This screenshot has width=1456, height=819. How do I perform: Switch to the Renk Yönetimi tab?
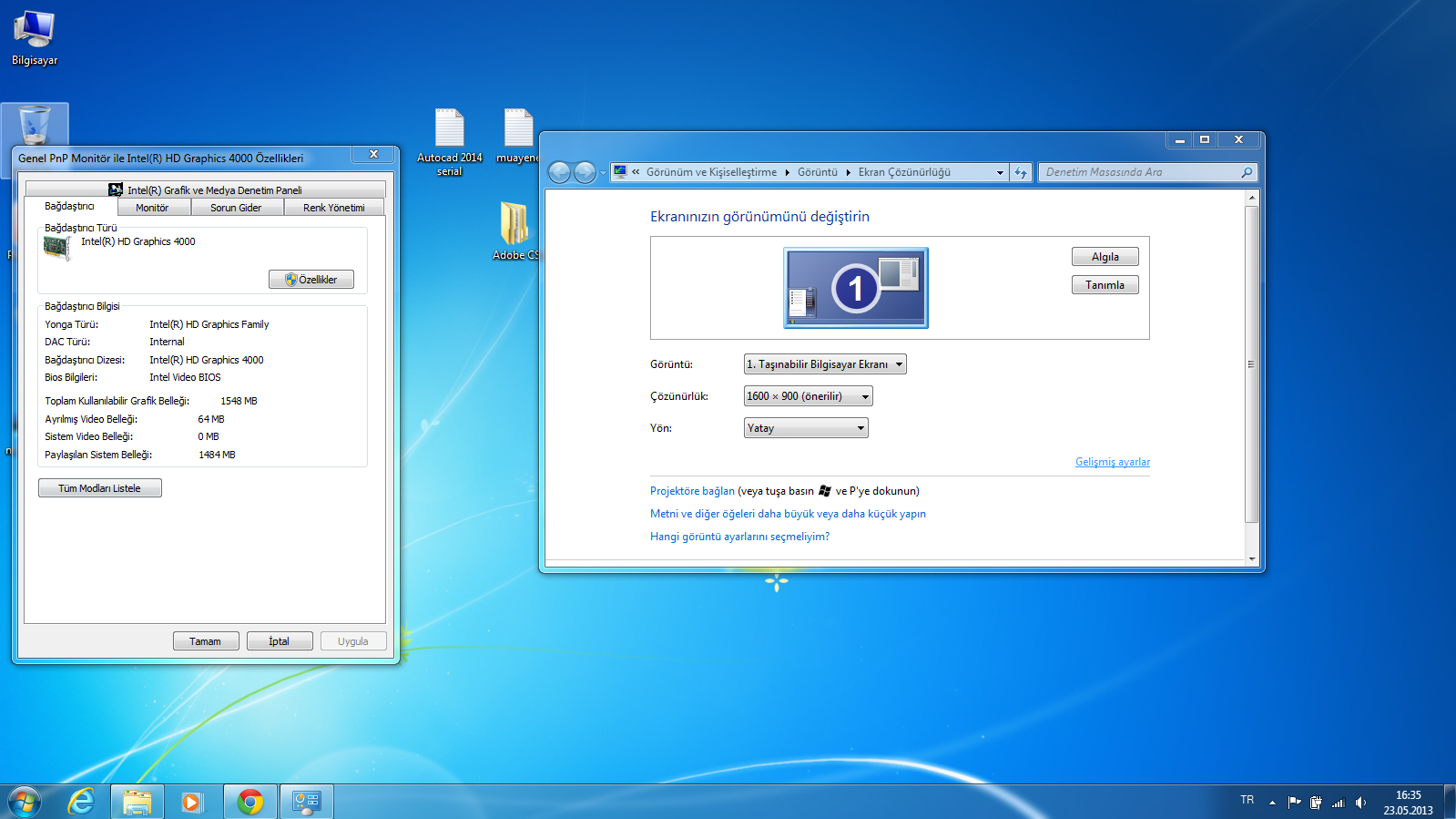pyautogui.click(x=334, y=208)
